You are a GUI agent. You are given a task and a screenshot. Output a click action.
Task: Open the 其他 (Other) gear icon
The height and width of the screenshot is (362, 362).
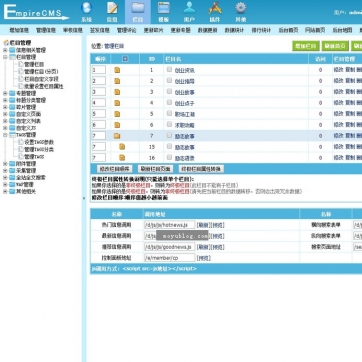tap(241, 8)
